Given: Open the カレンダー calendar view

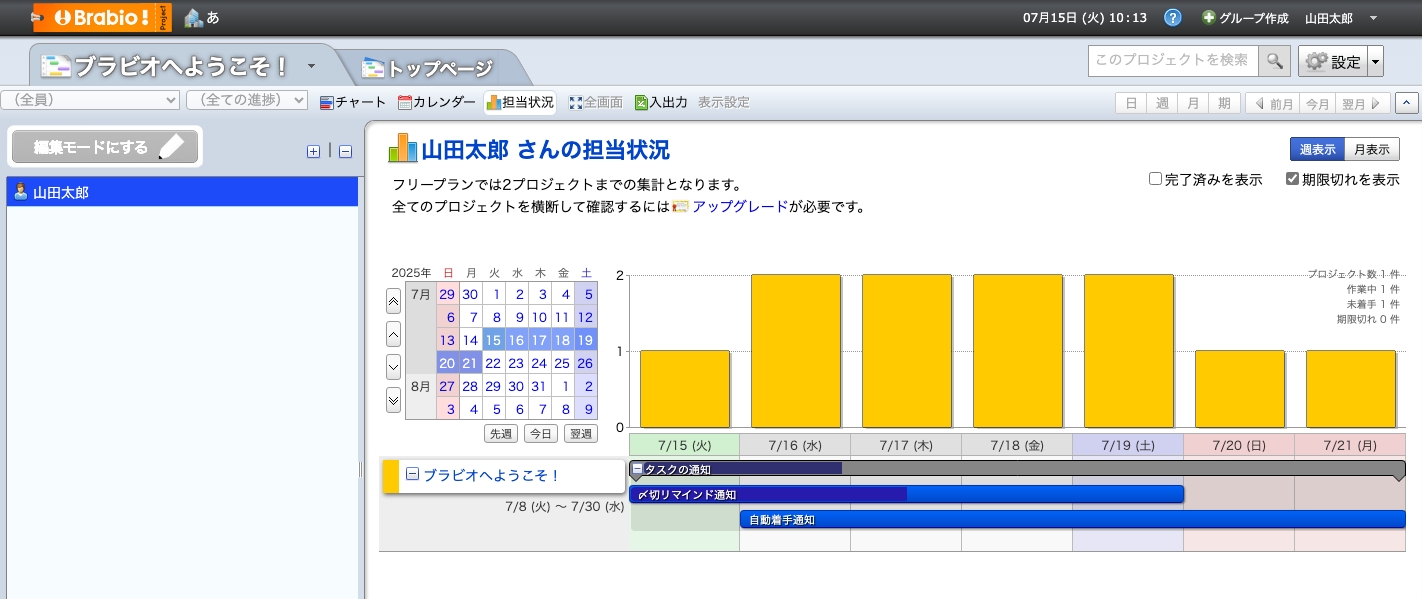Looking at the screenshot, I should (436, 102).
